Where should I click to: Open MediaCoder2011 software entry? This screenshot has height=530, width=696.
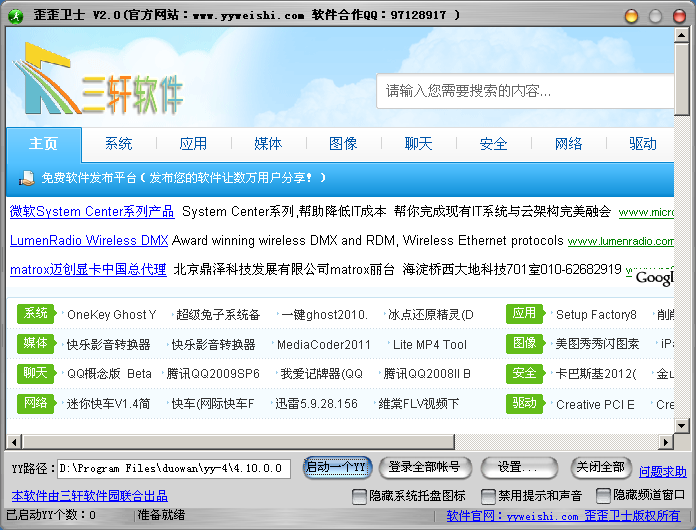pyautogui.click(x=324, y=344)
